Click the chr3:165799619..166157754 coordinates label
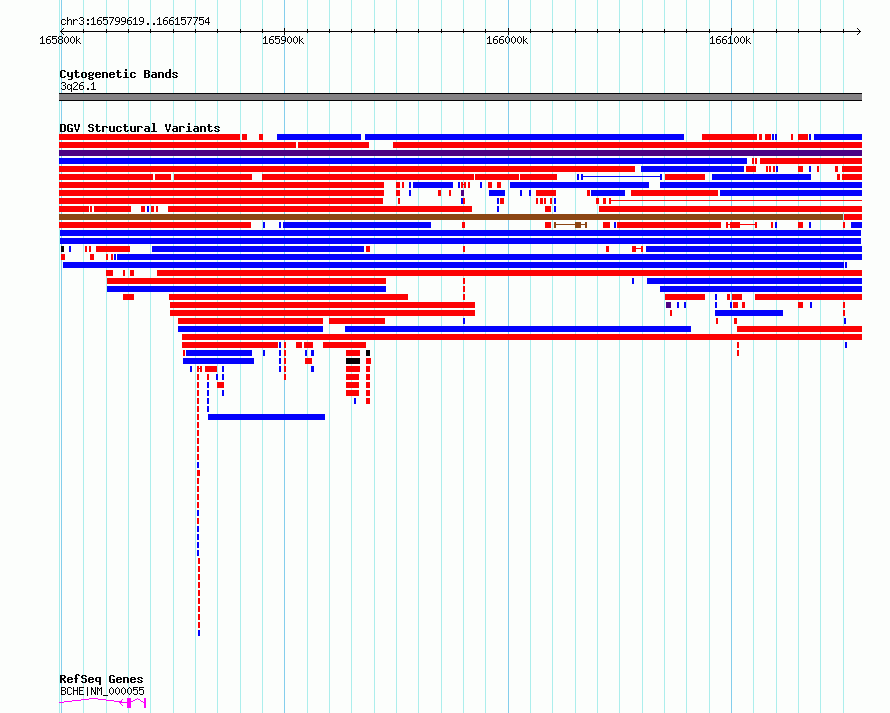Screen dimensions: 890x713 (135, 21)
